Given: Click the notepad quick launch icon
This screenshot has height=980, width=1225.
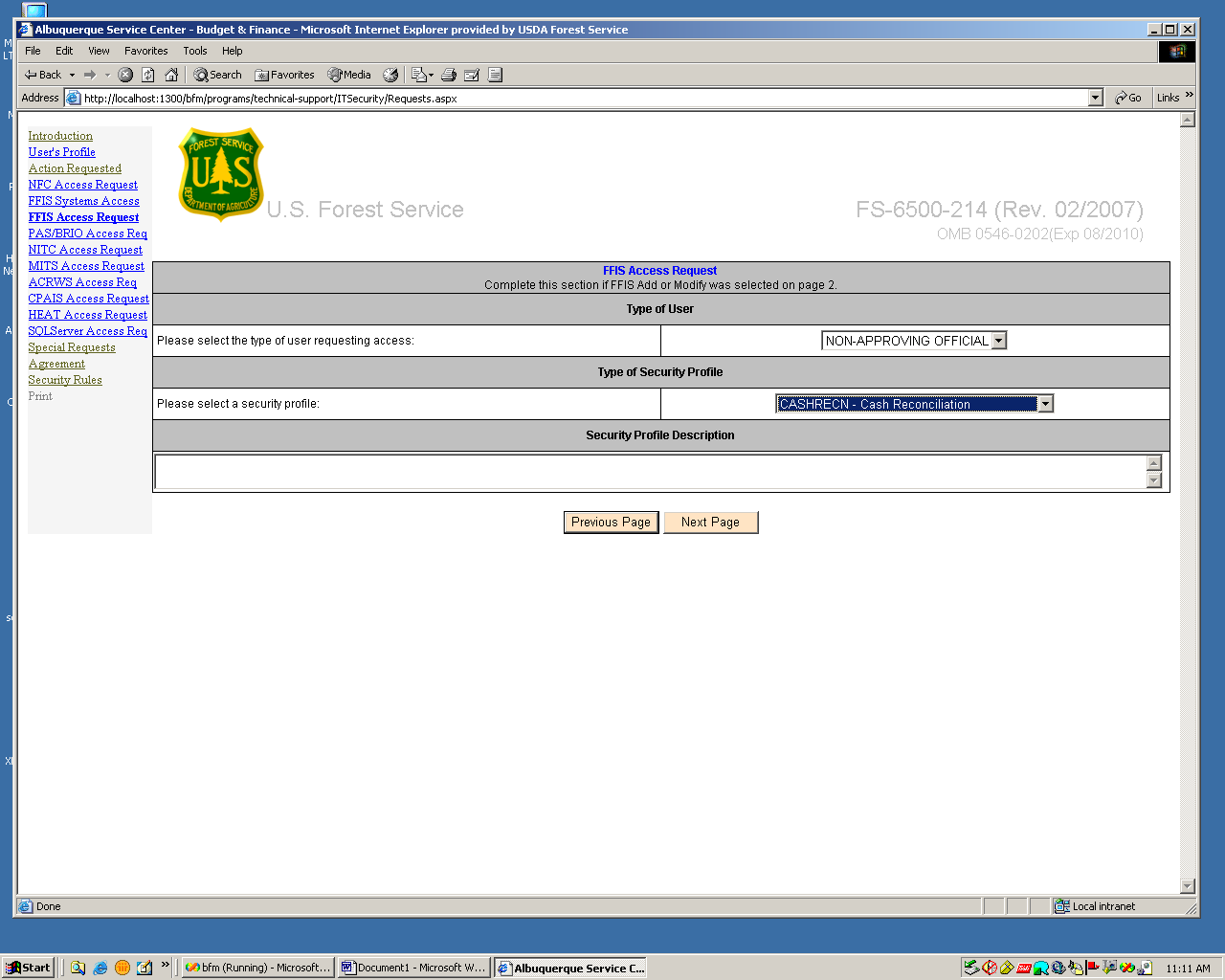Looking at the screenshot, I should pos(145,968).
